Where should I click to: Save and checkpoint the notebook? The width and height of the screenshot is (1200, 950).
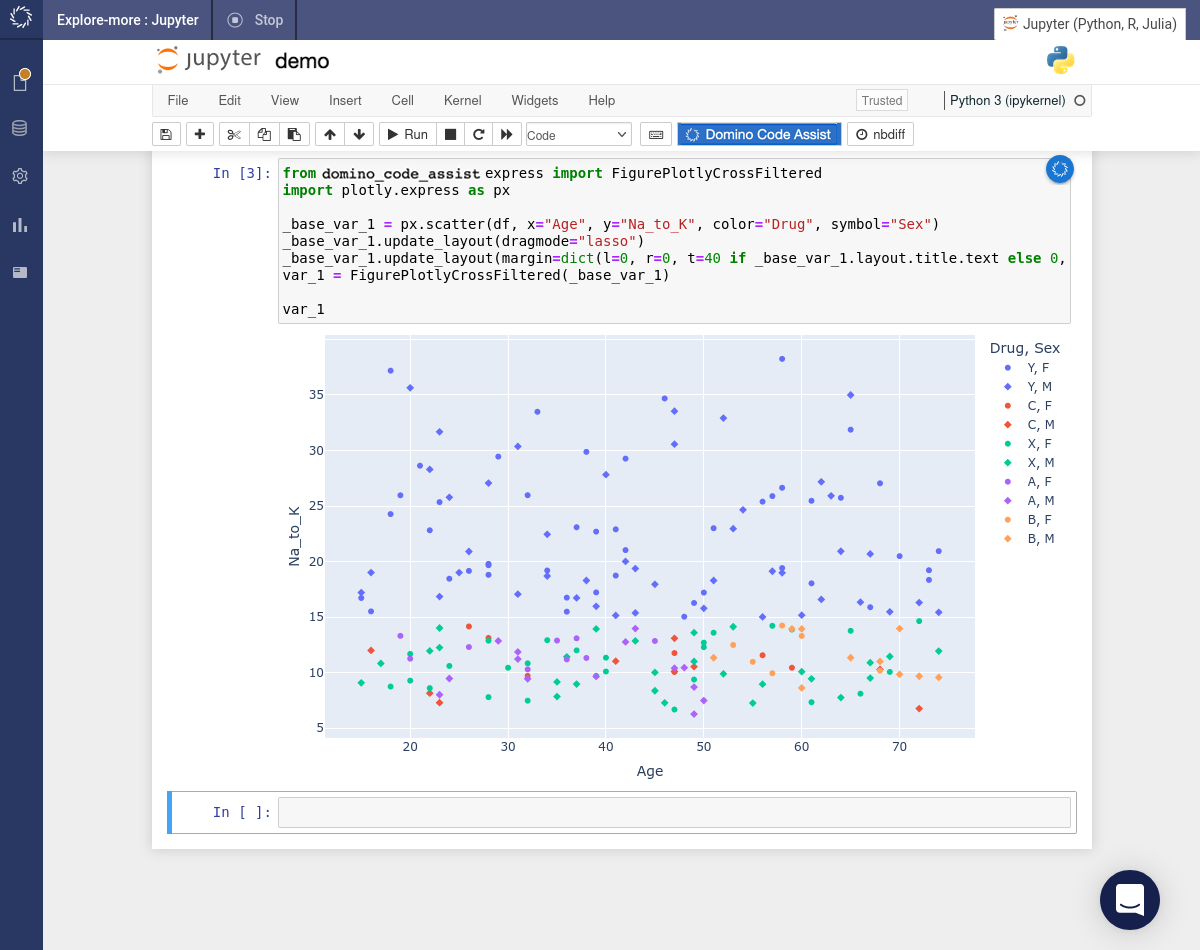166,134
